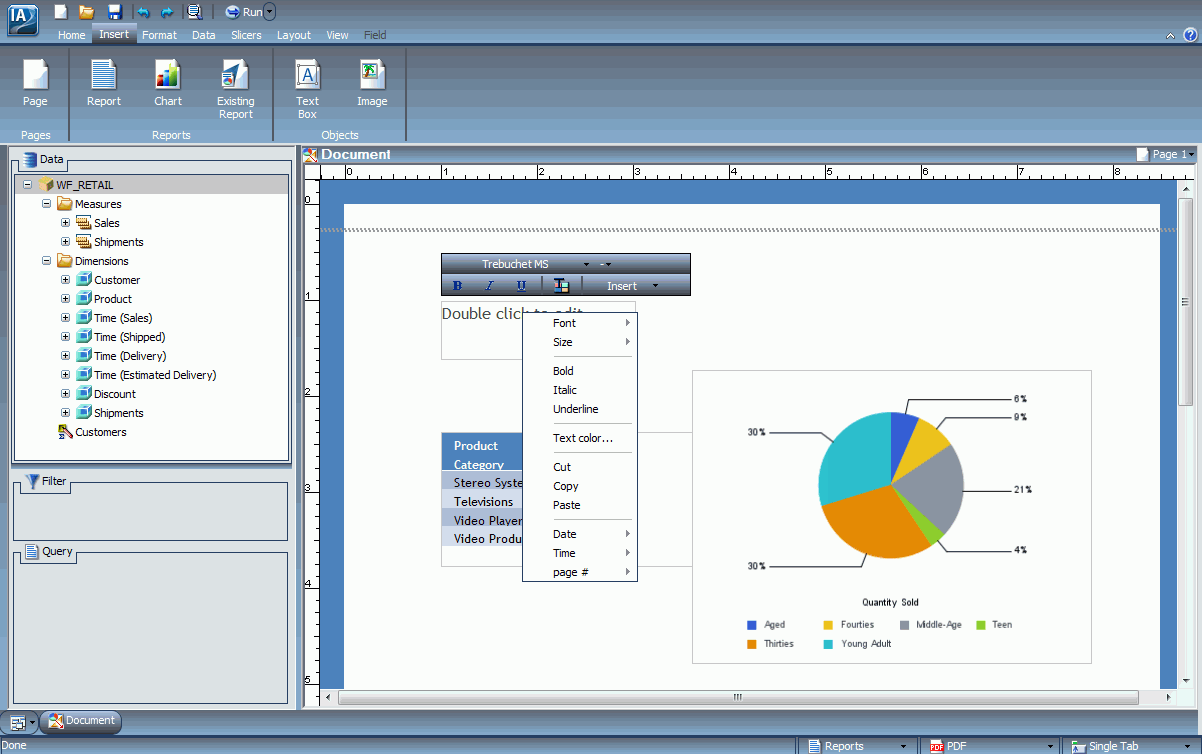Open the Reports dropdown in status bar
1202x754 pixels.
coord(858,746)
